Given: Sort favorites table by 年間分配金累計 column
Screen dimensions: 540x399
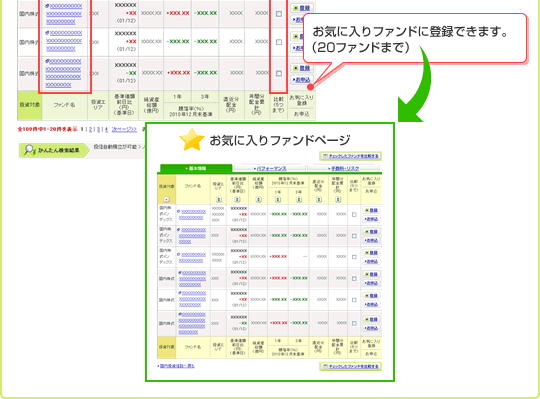Looking at the screenshot, I should click(338, 199).
